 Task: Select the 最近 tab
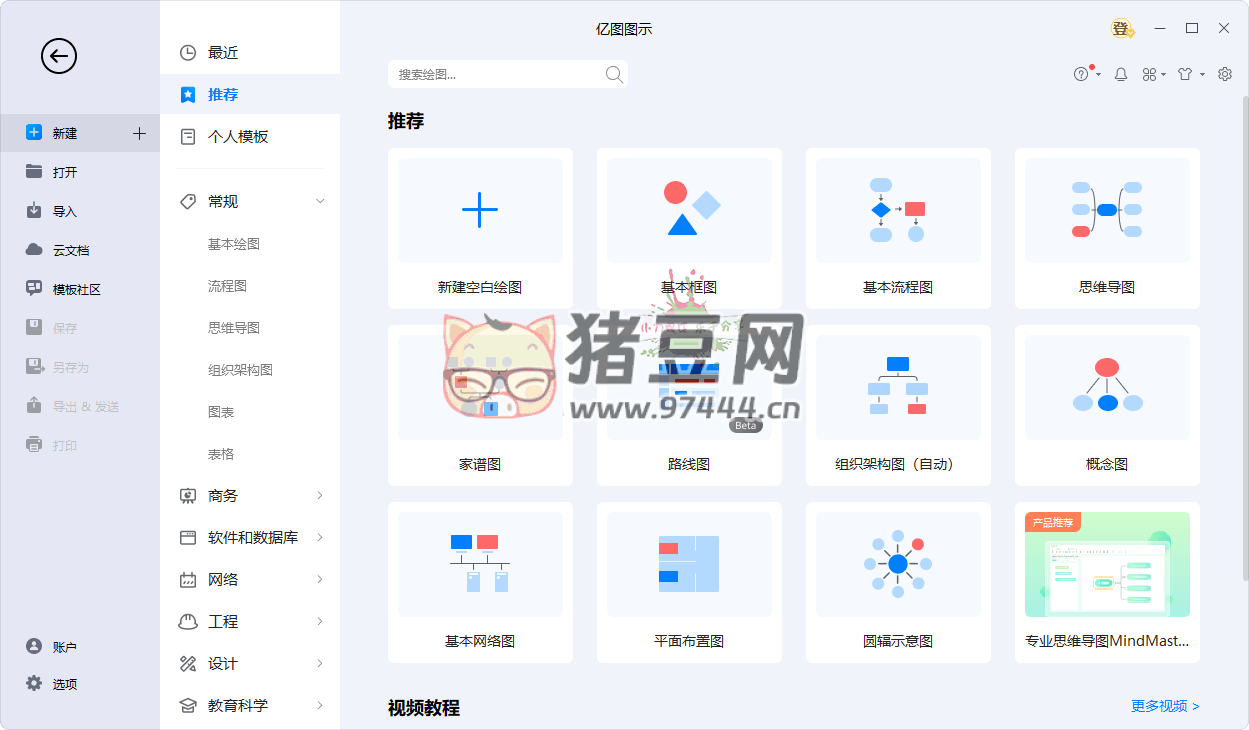click(223, 53)
